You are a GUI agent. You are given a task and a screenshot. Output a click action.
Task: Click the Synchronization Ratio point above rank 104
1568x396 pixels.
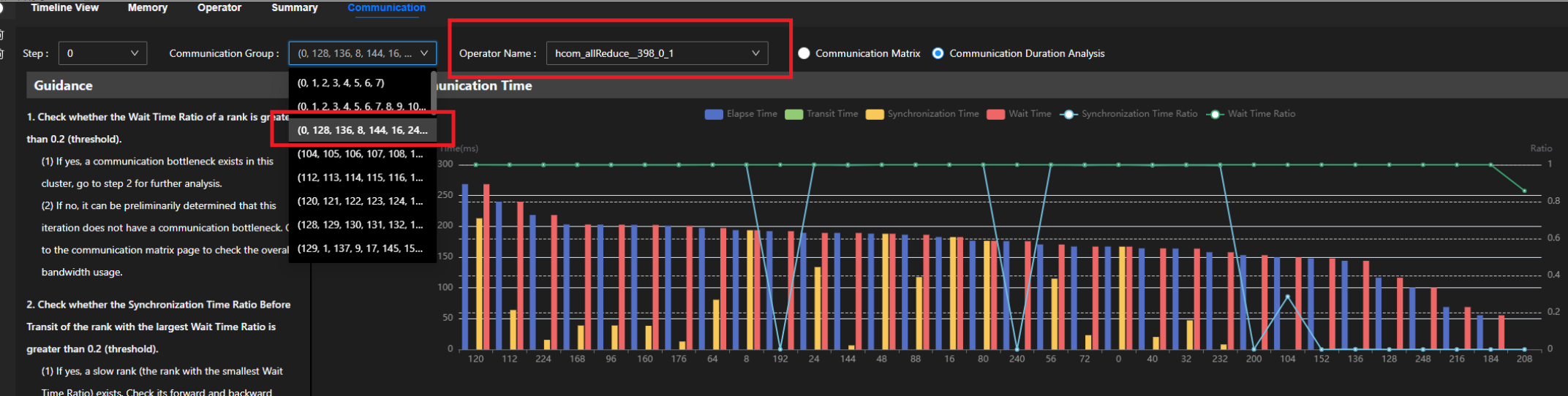pos(1287,297)
